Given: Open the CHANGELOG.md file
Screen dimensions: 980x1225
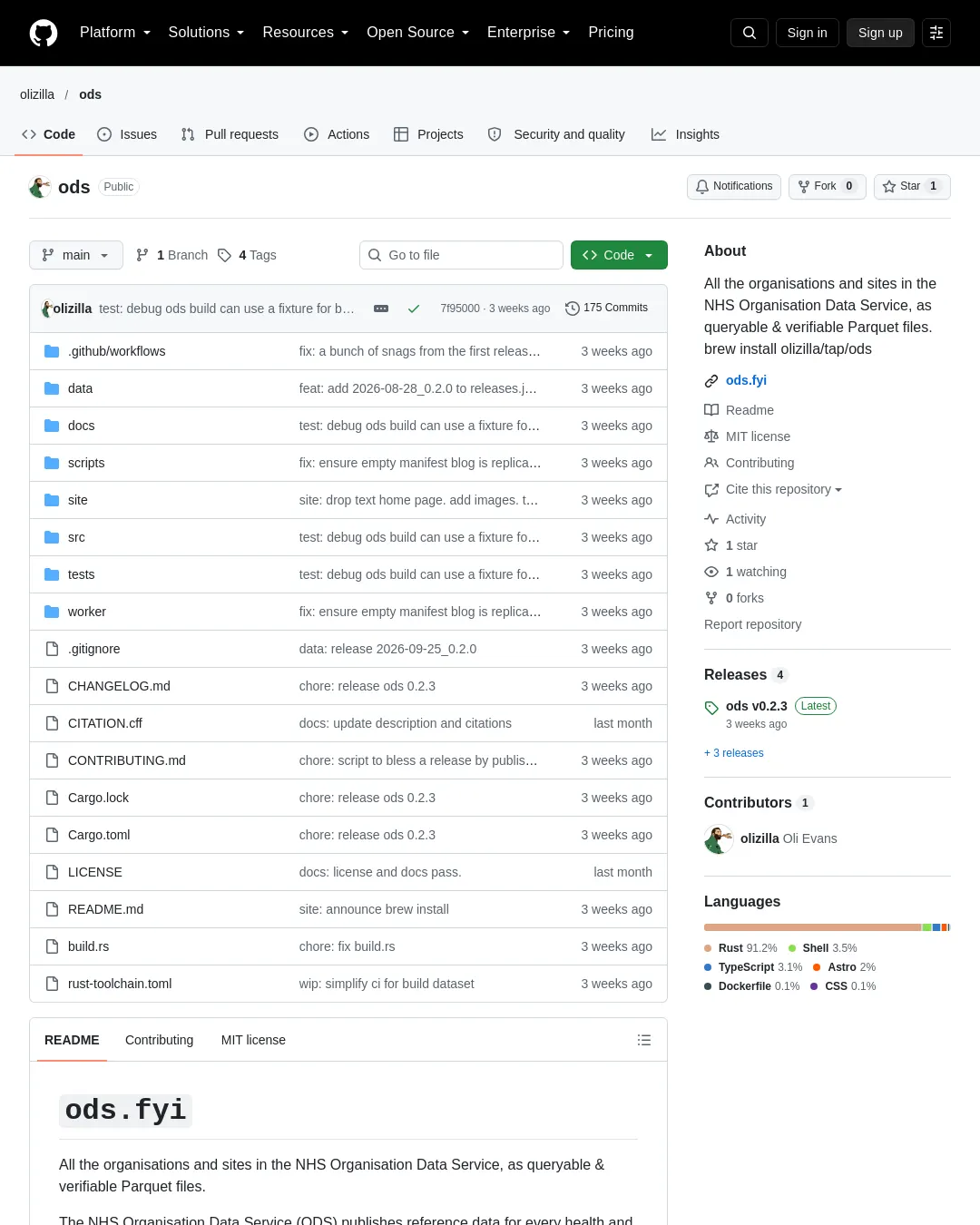Looking at the screenshot, I should point(119,686).
